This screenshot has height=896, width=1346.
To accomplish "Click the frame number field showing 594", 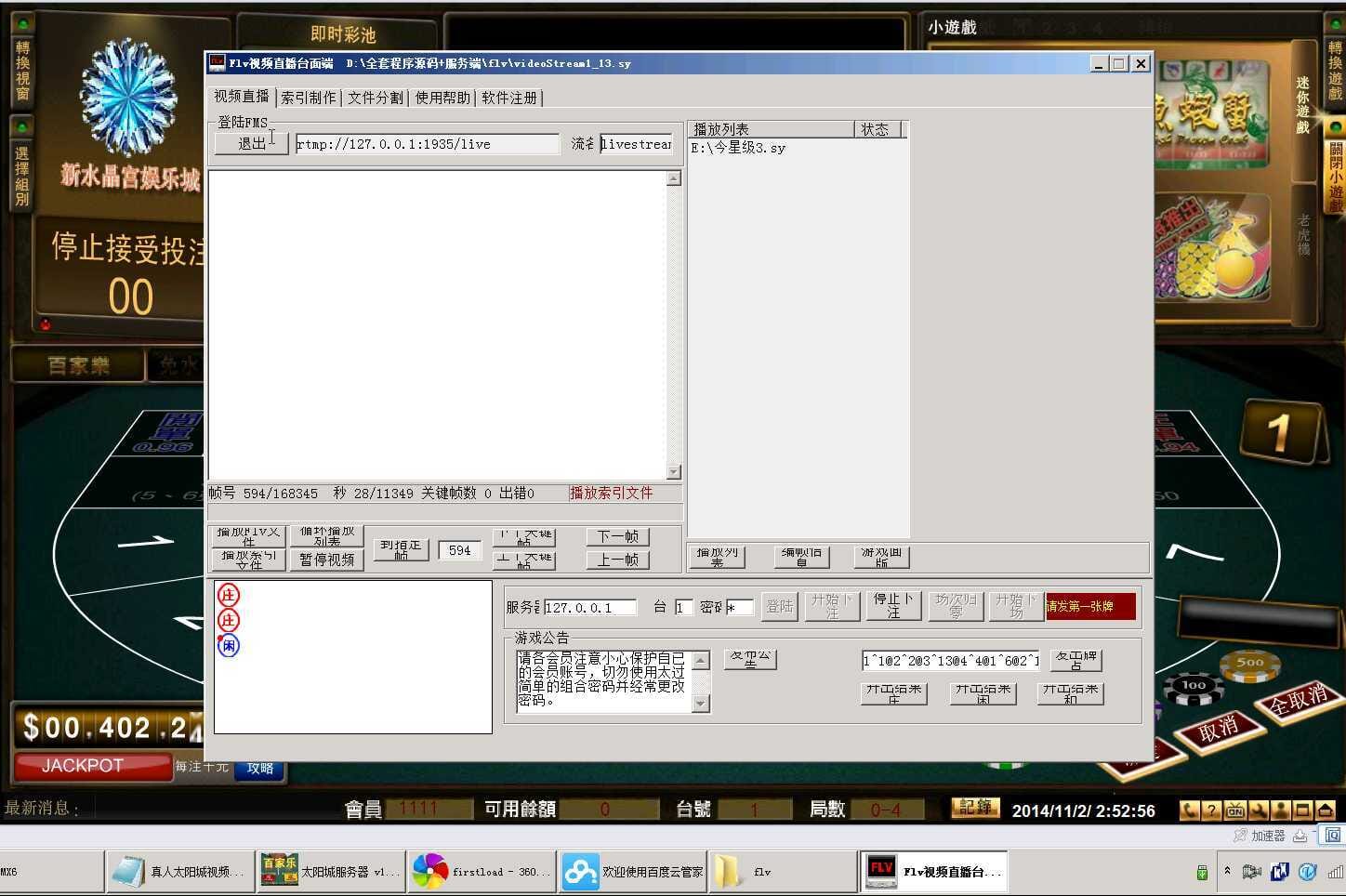I will point(460,550).
